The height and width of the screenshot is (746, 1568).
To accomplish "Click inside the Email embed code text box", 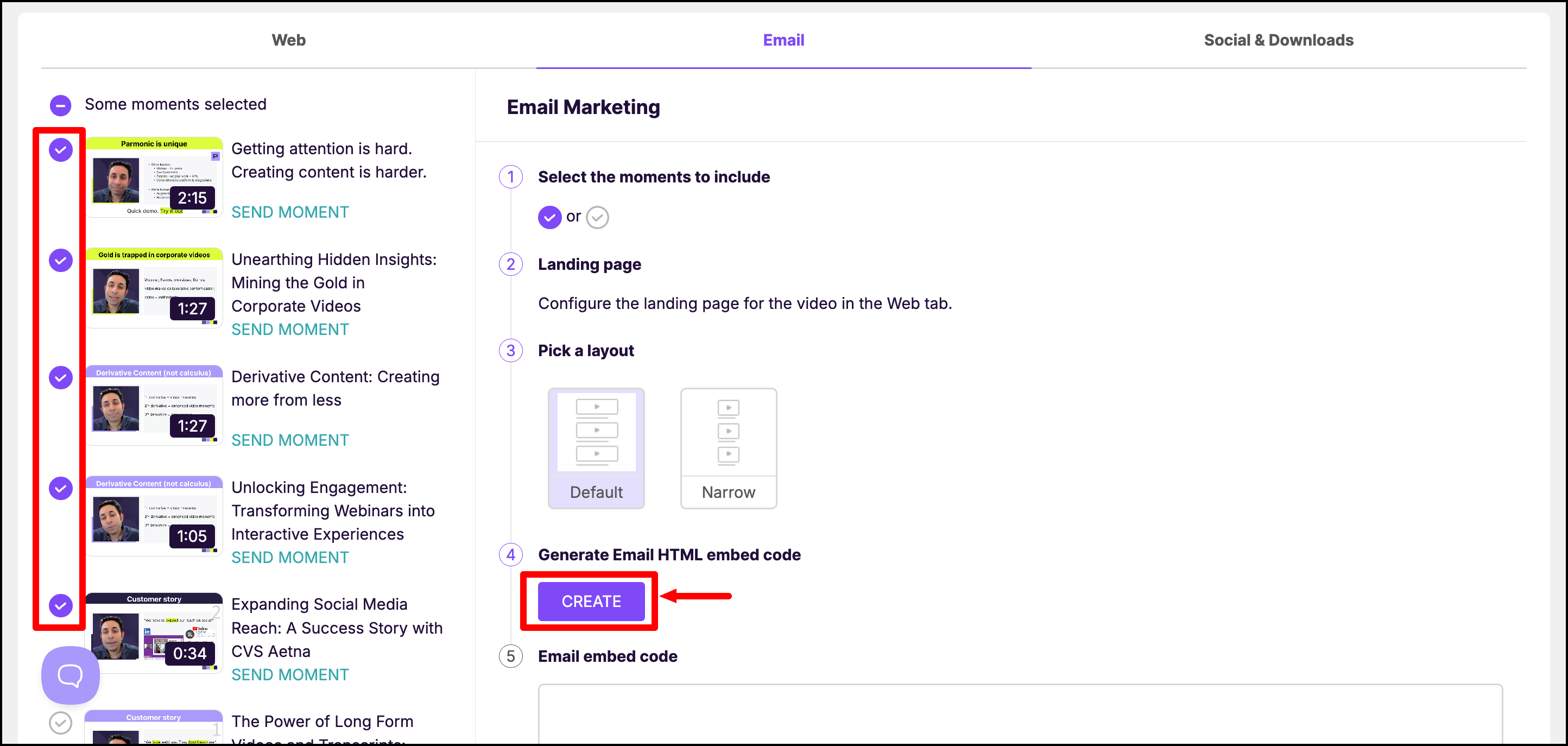I will click(x=1020, y=714).
